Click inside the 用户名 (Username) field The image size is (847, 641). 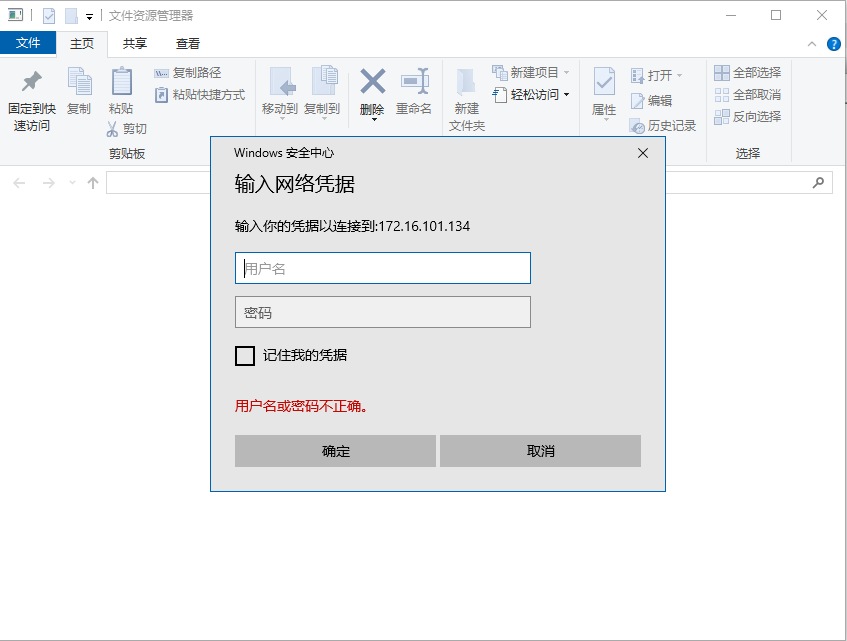point(383,268)
